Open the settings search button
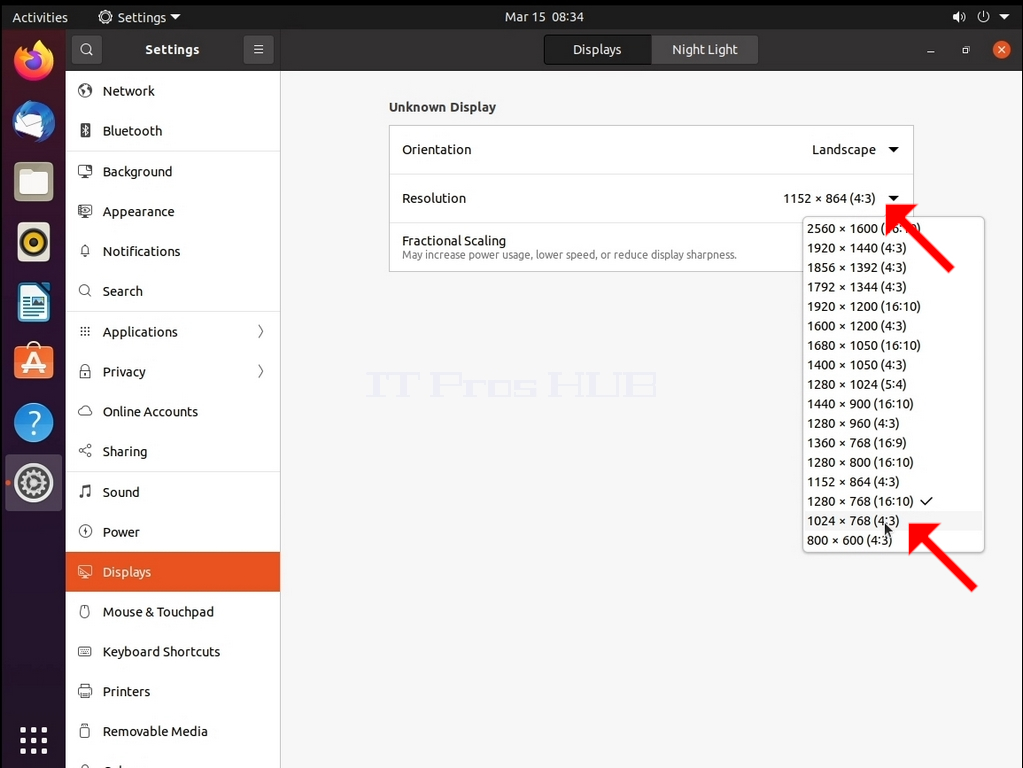 [86, 50]
